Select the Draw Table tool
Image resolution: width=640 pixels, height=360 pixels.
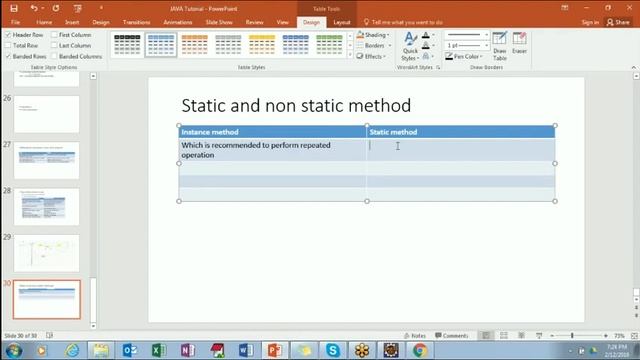point(500,46)
